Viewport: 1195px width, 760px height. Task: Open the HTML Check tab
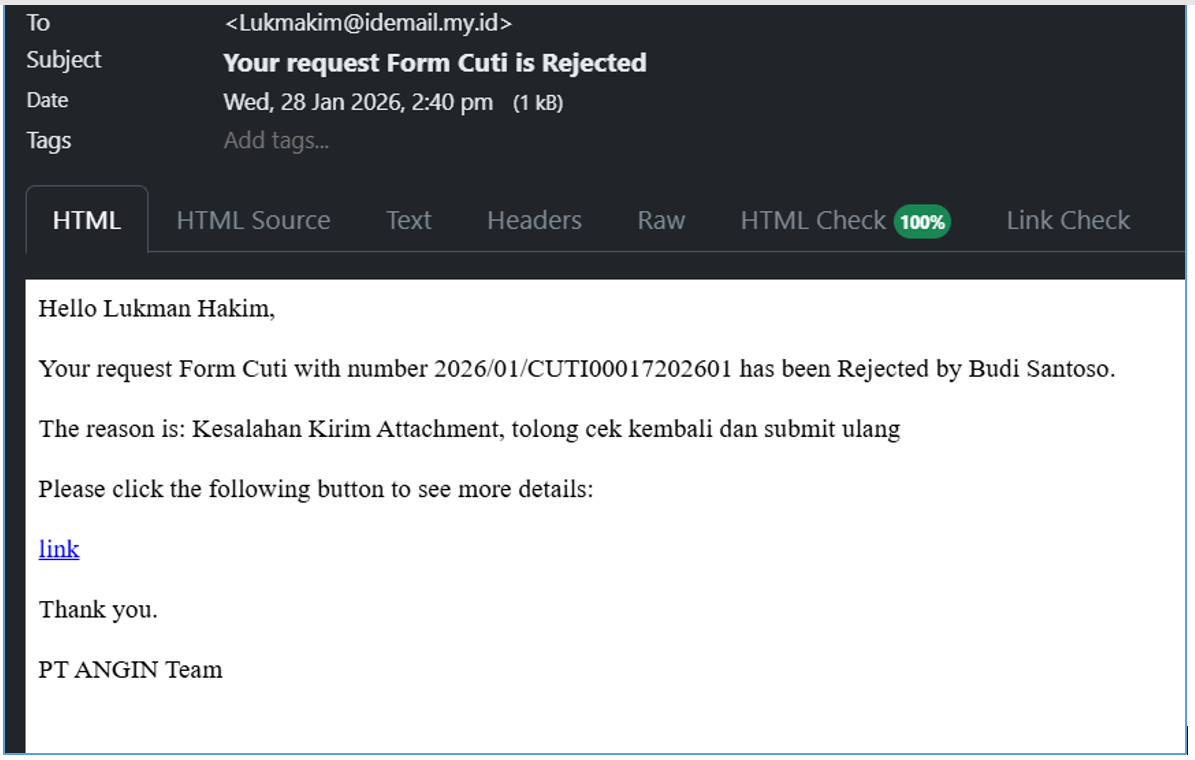tap(813, 220)
